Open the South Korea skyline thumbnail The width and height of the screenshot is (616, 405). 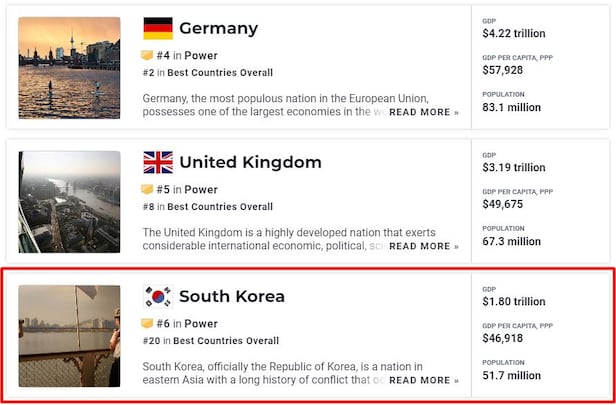[x=69, y=336]
